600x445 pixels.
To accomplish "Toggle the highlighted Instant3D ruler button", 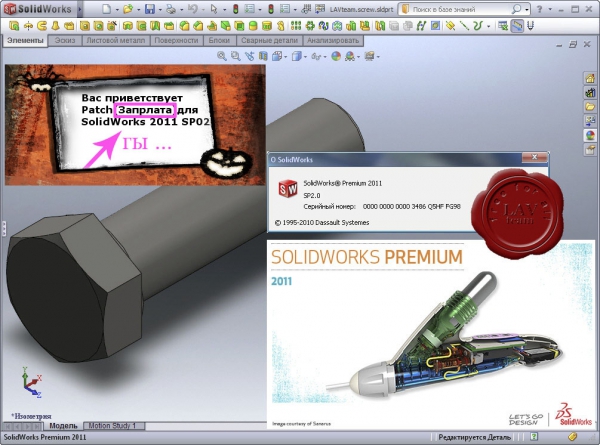I will [x=517, y=26].
